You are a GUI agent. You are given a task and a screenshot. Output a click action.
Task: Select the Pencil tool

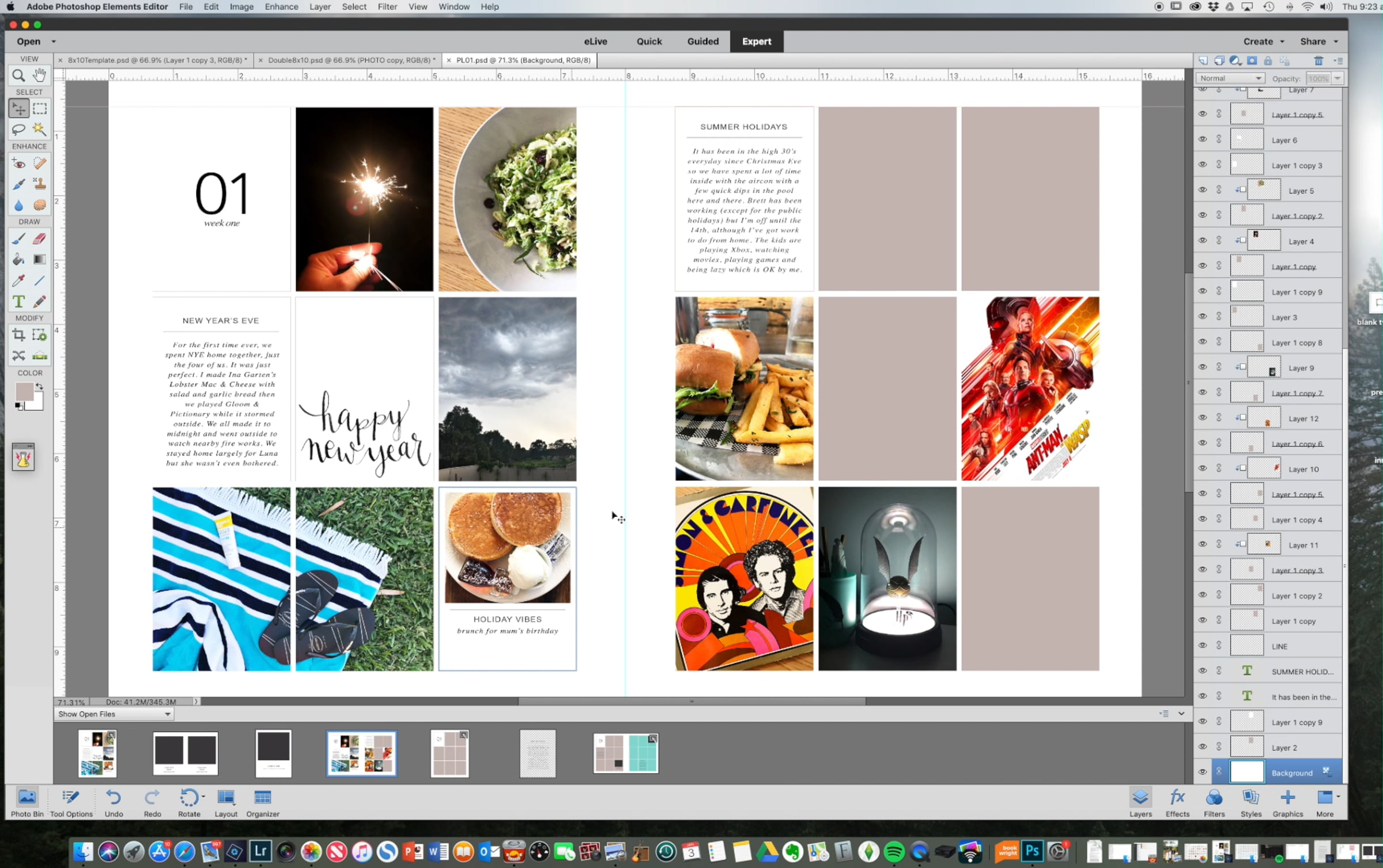39,301
